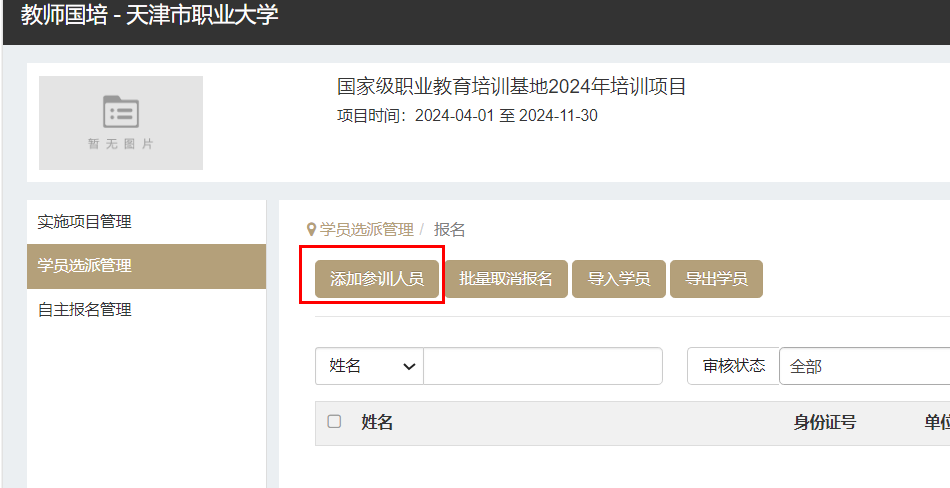Image resolution: width=950 pixels, height=488 pixels.
Task: Click 报名 in the breadcrumb trail
Action: tap(449, 230)
